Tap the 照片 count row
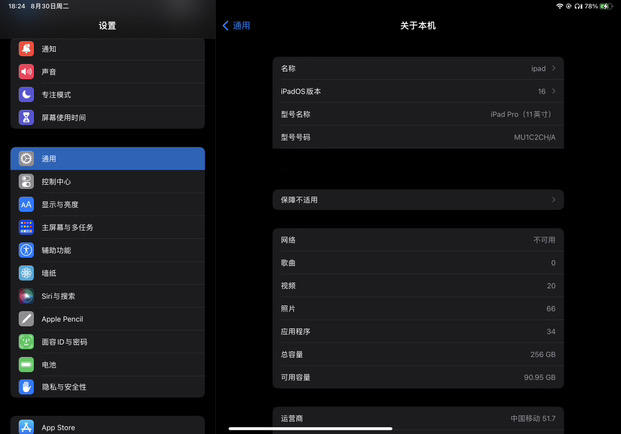 (x=418, y=309)
